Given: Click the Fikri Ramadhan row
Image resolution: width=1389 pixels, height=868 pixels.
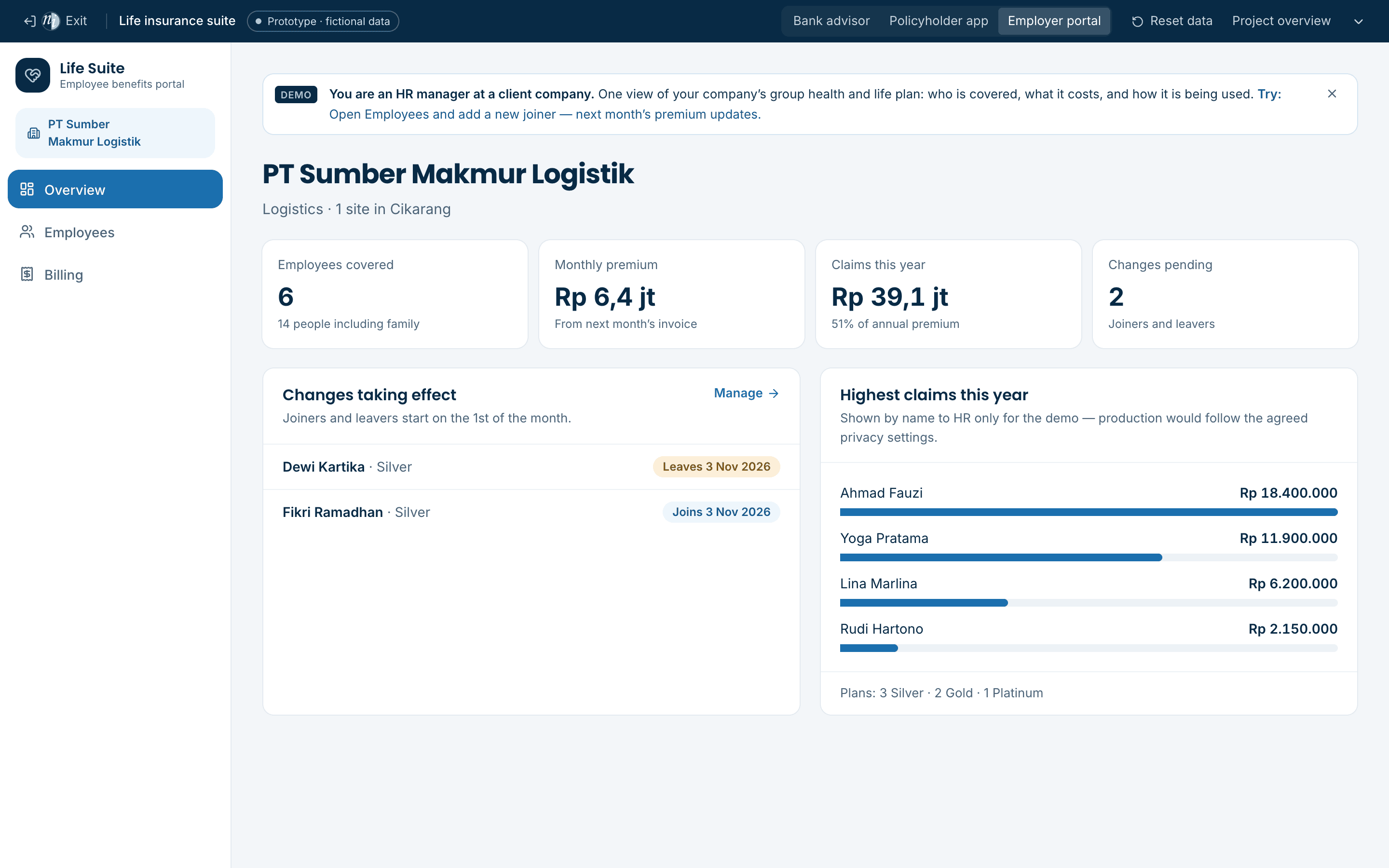Looking at the screenshot, I should tap(531, 512).
